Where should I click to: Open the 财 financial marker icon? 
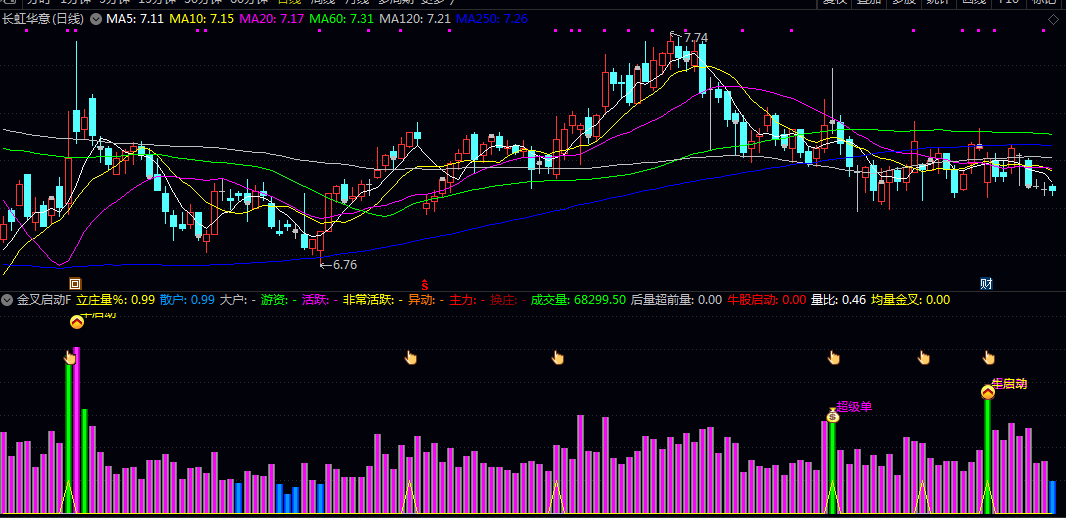pos(986,283)
